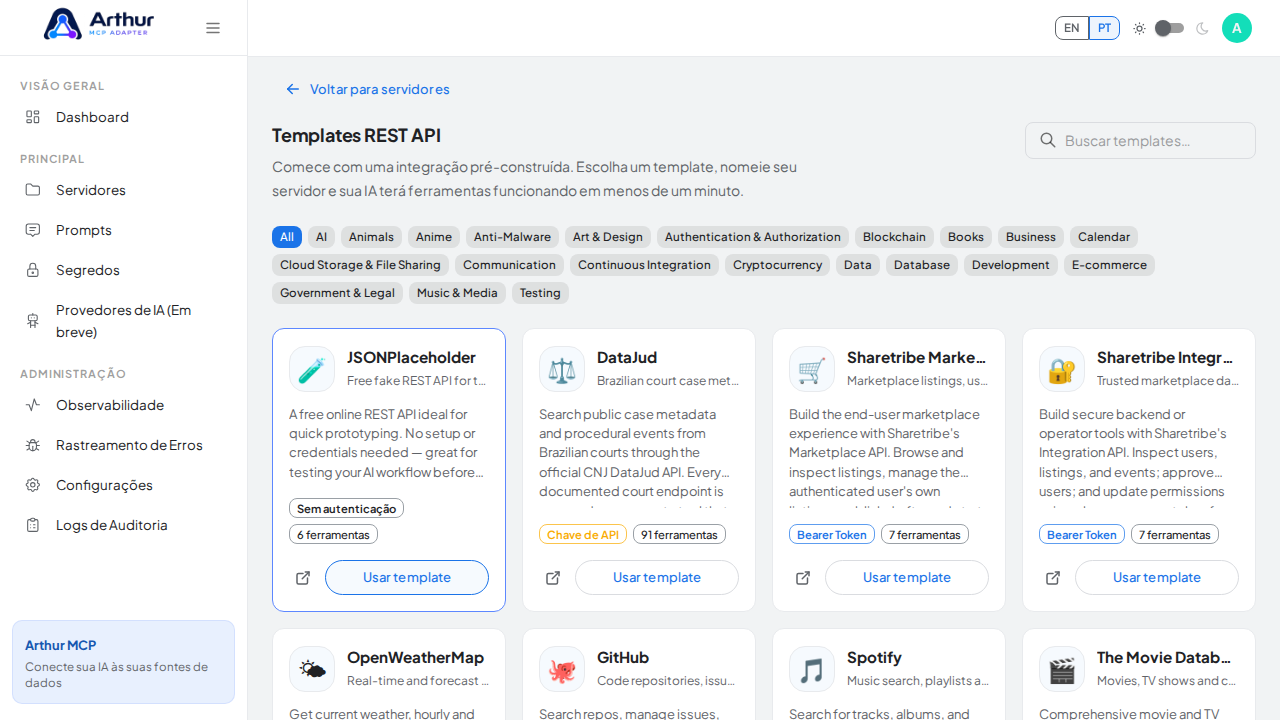Open Prompts in the sidebar
This screenshot has height=720, width=1280.
[124, 230]
